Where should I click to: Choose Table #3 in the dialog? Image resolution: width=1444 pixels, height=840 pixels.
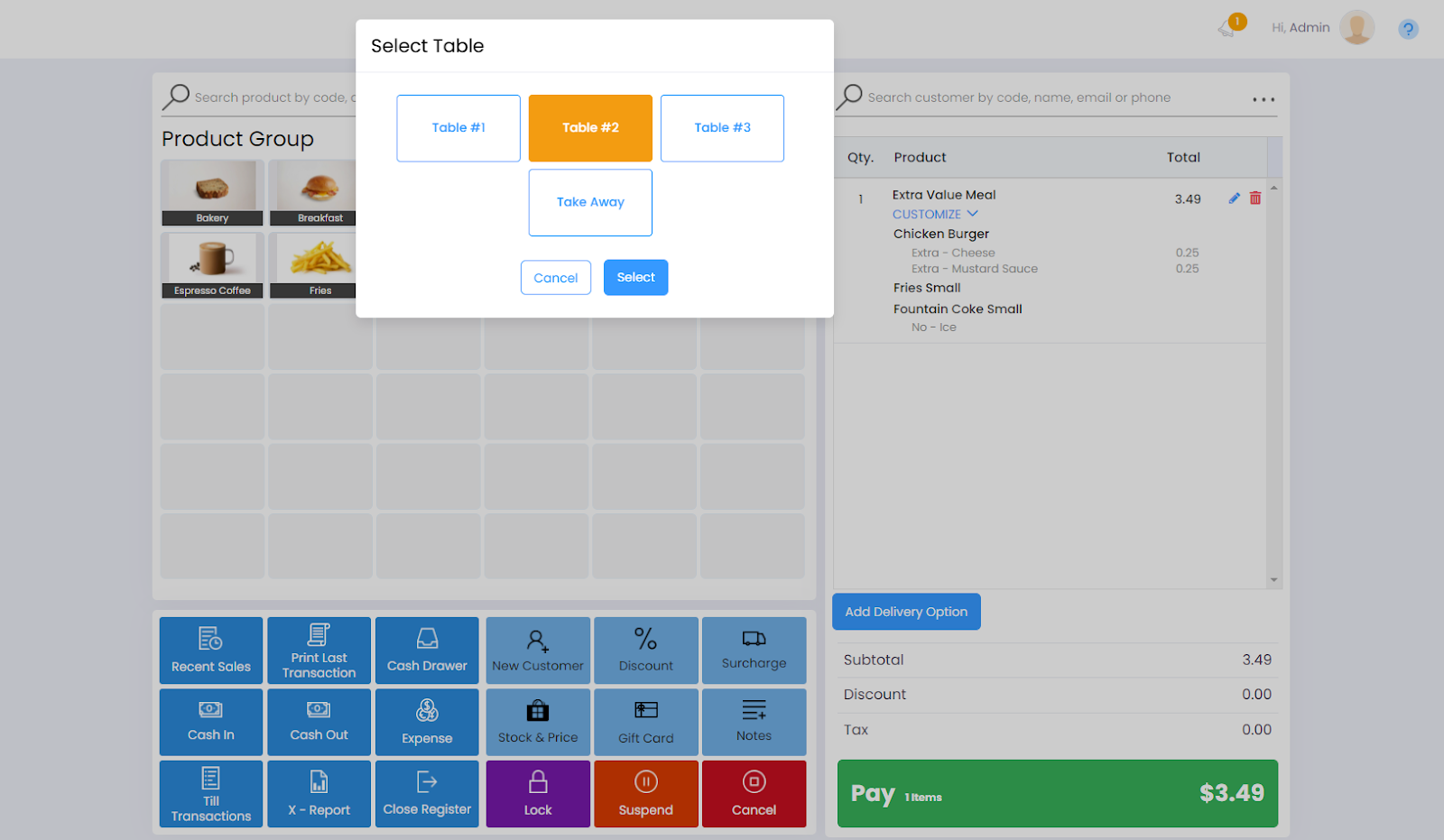coord(722,128)
